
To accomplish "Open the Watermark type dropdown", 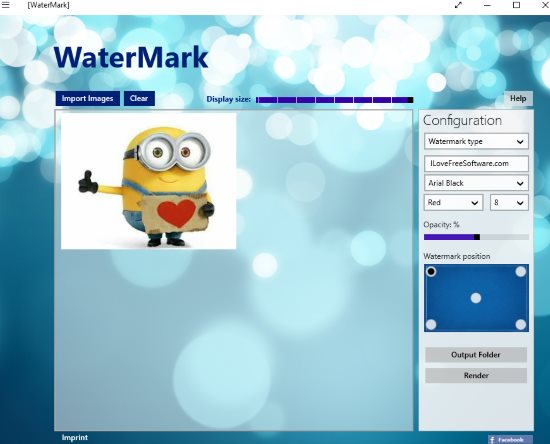I will [x=476, y=141].
